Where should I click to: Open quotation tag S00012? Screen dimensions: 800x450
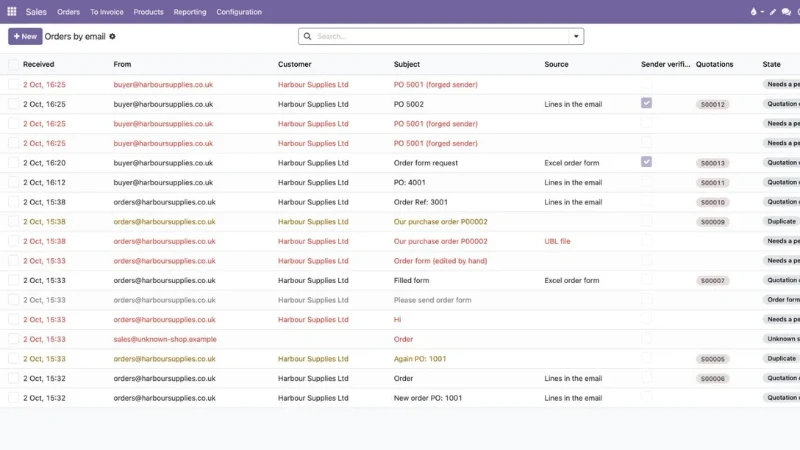(x=712, y=105)
